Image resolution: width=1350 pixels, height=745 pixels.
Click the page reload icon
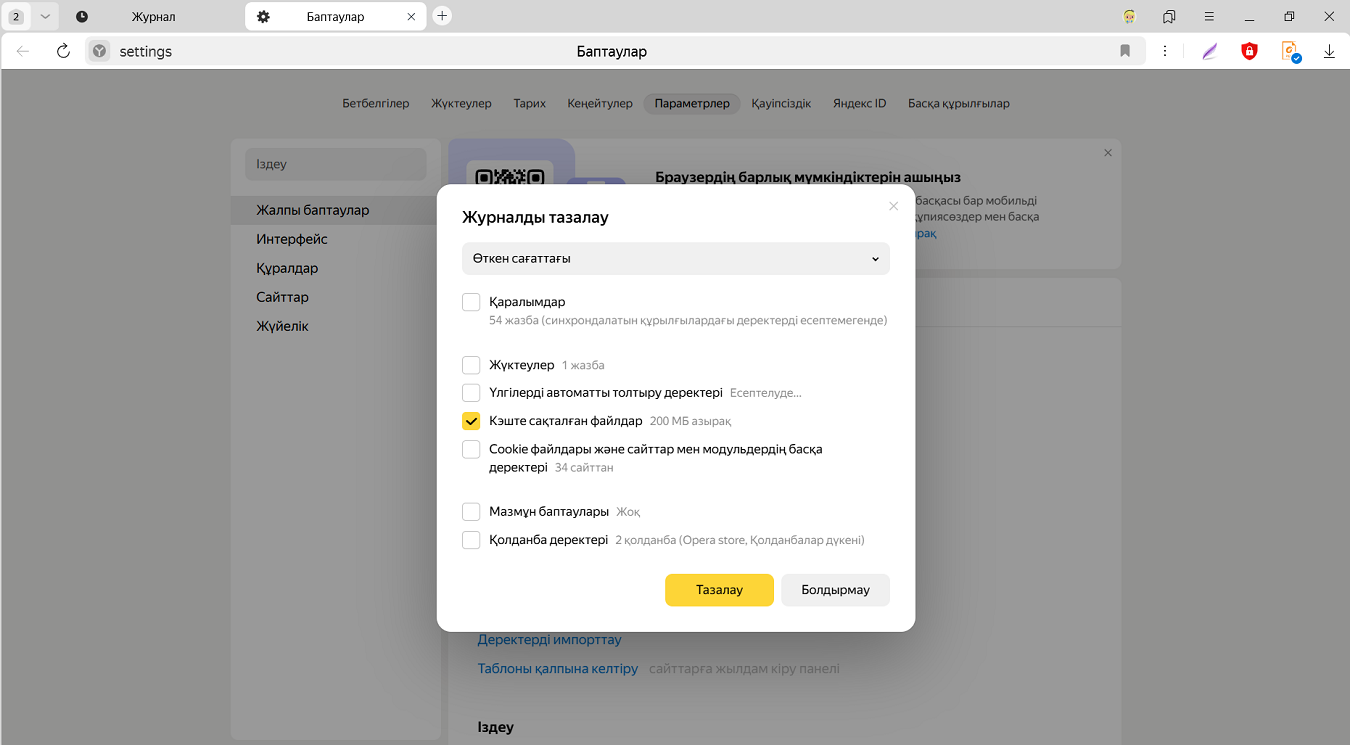[x=63, y=51]
